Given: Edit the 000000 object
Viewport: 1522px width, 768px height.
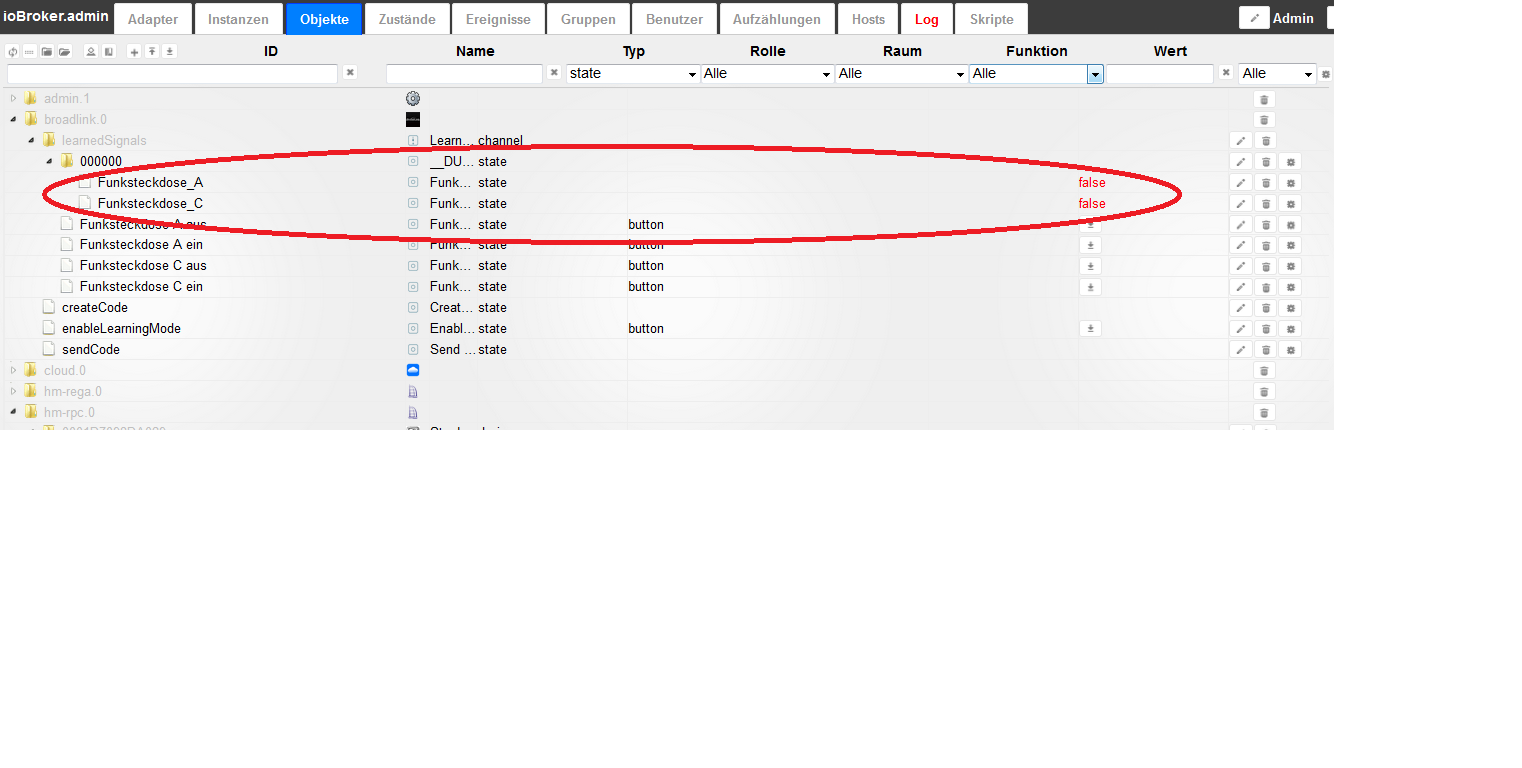Looking at the screenshot, I should [x=1240, y=162].
